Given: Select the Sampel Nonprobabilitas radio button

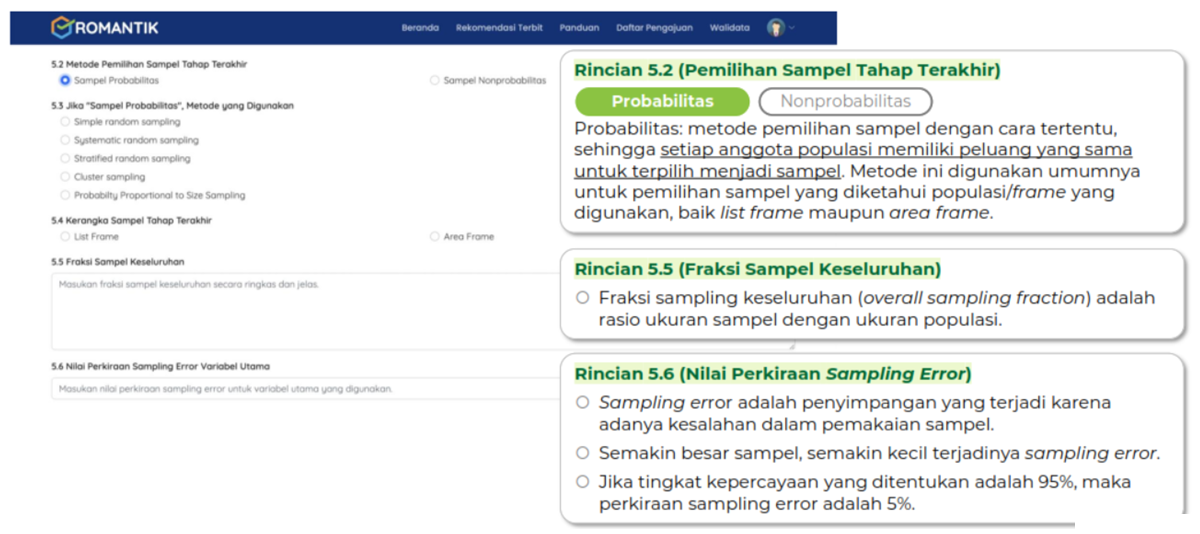Looking at the screenshot, I should (x=435, y=80).
